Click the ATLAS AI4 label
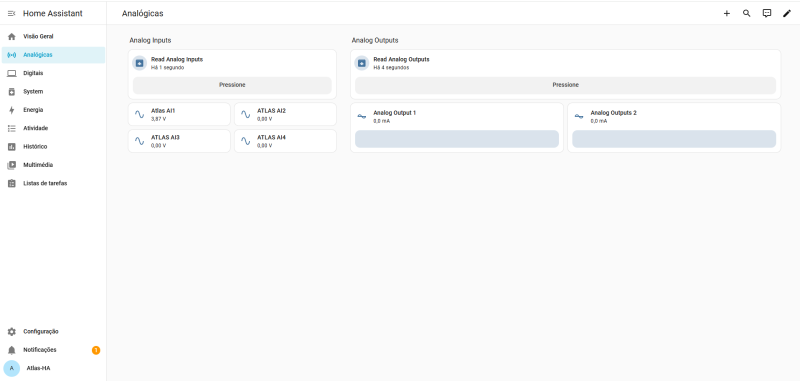The width and height of the screenshot is (800, 381). pyautogui.click(x=271, y=137)
